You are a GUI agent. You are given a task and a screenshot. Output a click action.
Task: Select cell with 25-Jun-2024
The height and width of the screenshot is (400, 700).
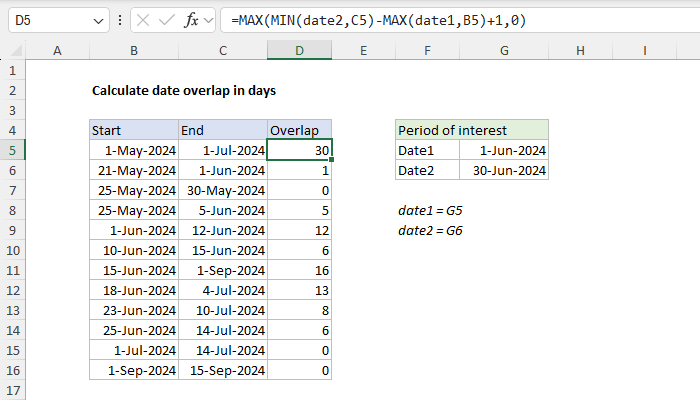click(x=134, y=331)
